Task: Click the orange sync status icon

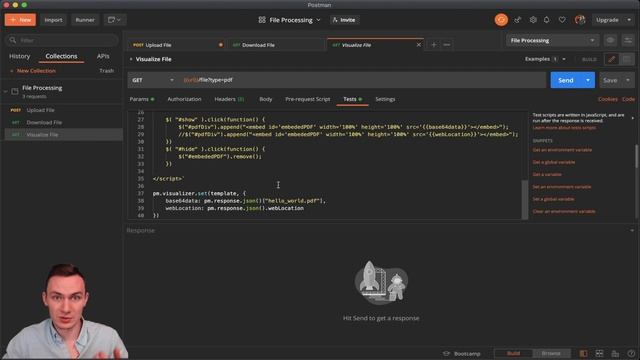Action: 501,20
